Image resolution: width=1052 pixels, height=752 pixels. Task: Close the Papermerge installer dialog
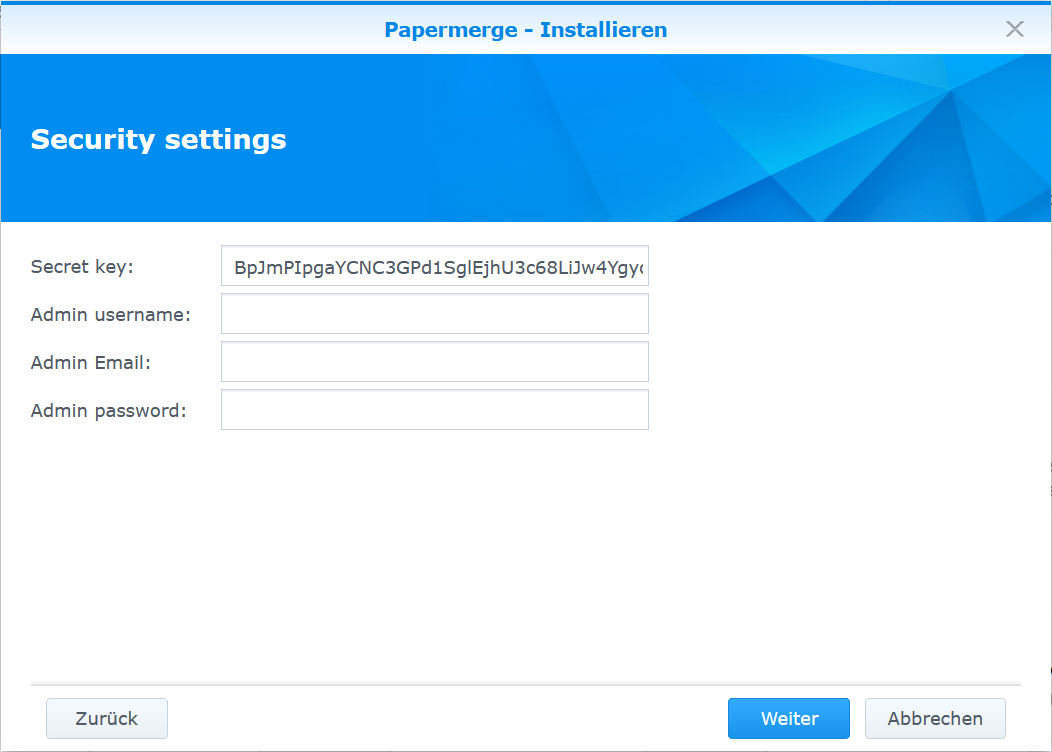1014,29
